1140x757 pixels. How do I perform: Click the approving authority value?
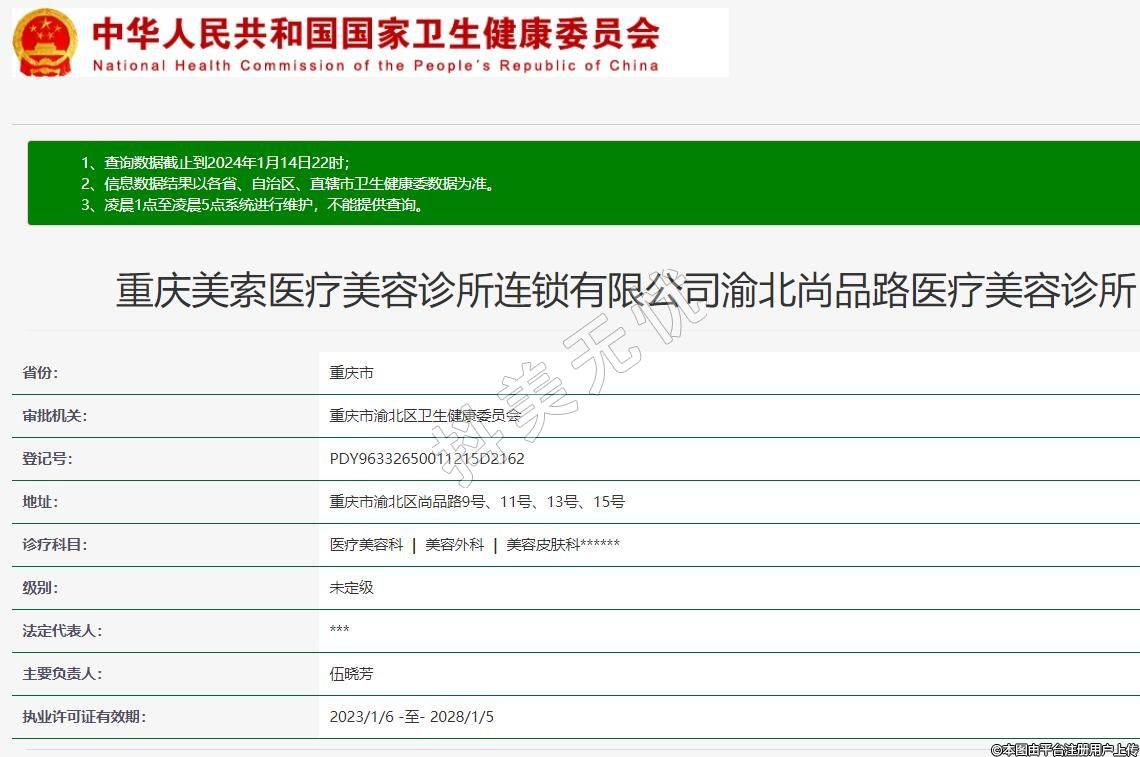click(425, 416)
